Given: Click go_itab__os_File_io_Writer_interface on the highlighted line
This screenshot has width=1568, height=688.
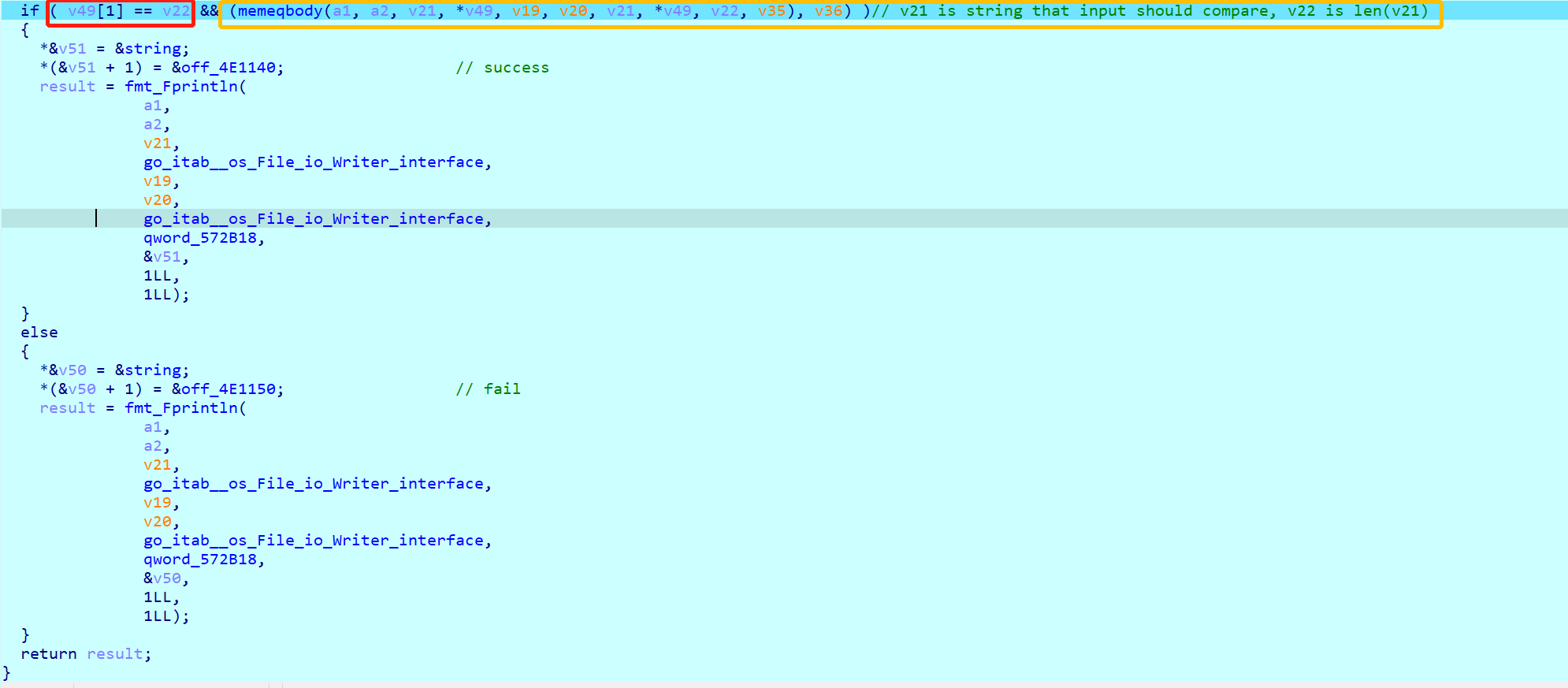Looking at the screenshot, I should tap(314, 219).
